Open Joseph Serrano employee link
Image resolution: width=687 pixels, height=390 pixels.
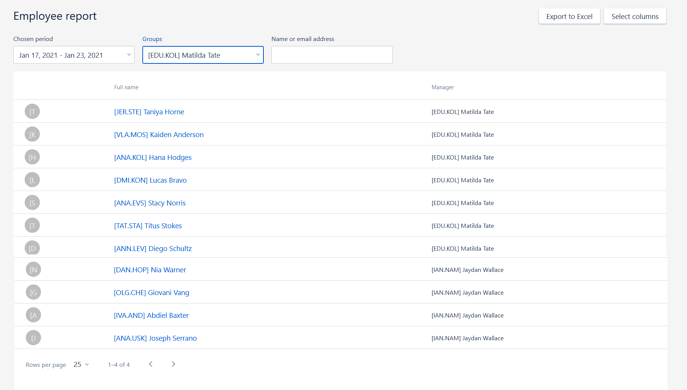tap(155, 338)
